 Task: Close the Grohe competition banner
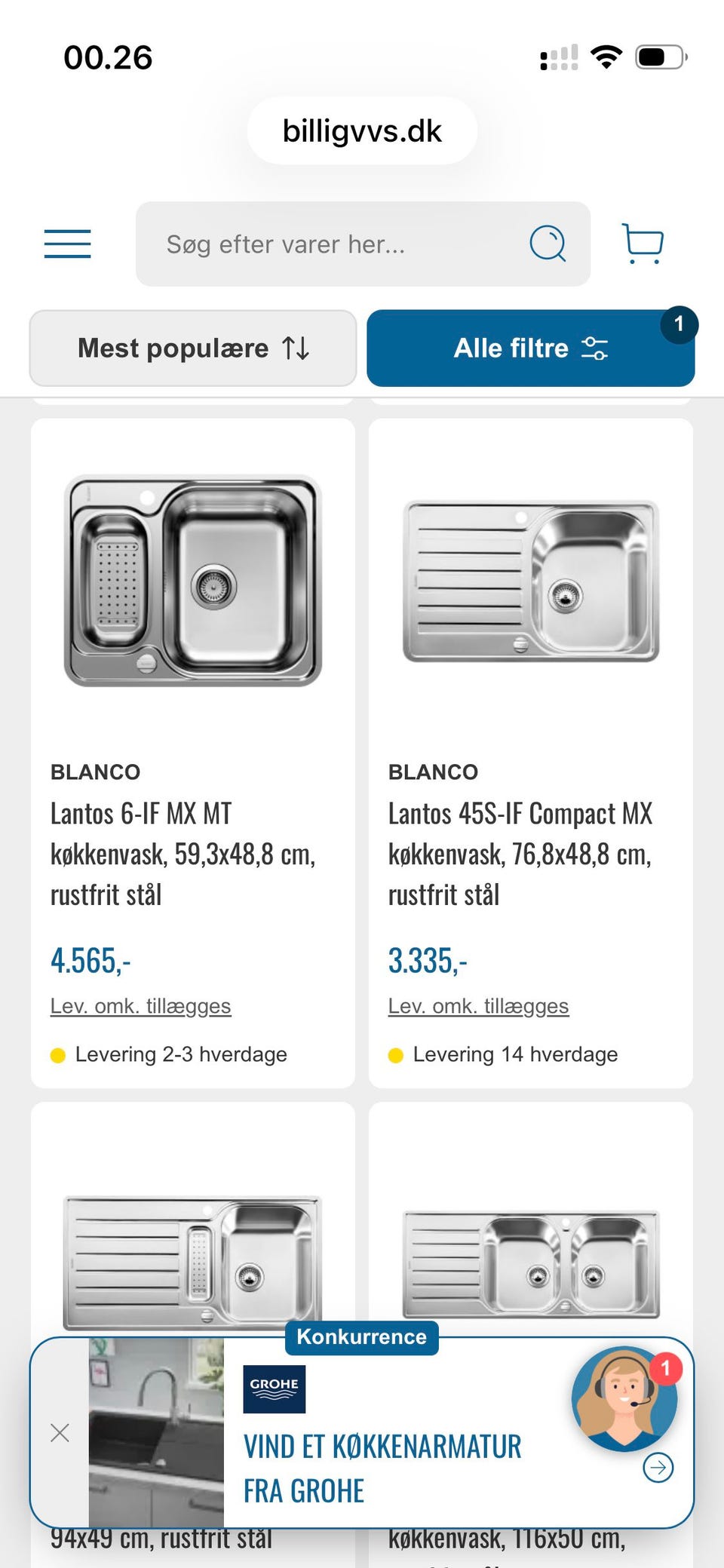[60, 1433]
